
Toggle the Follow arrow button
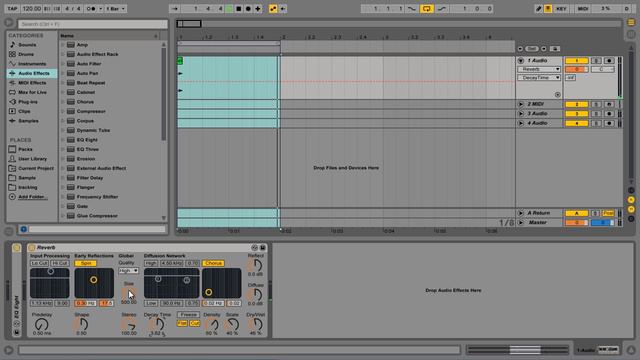175,9
